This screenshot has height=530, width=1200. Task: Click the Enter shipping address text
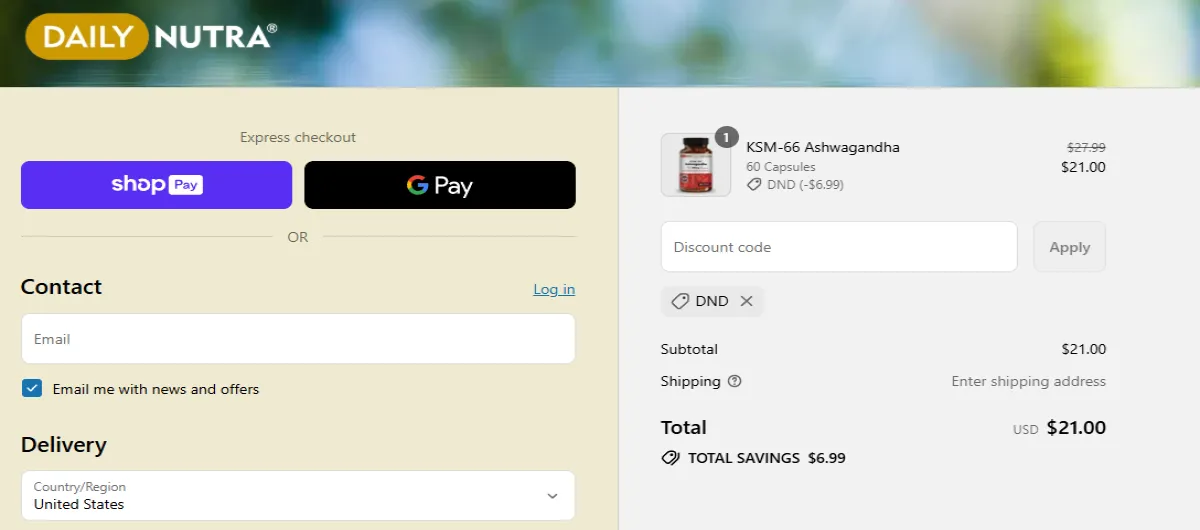tap(1028, 381)
